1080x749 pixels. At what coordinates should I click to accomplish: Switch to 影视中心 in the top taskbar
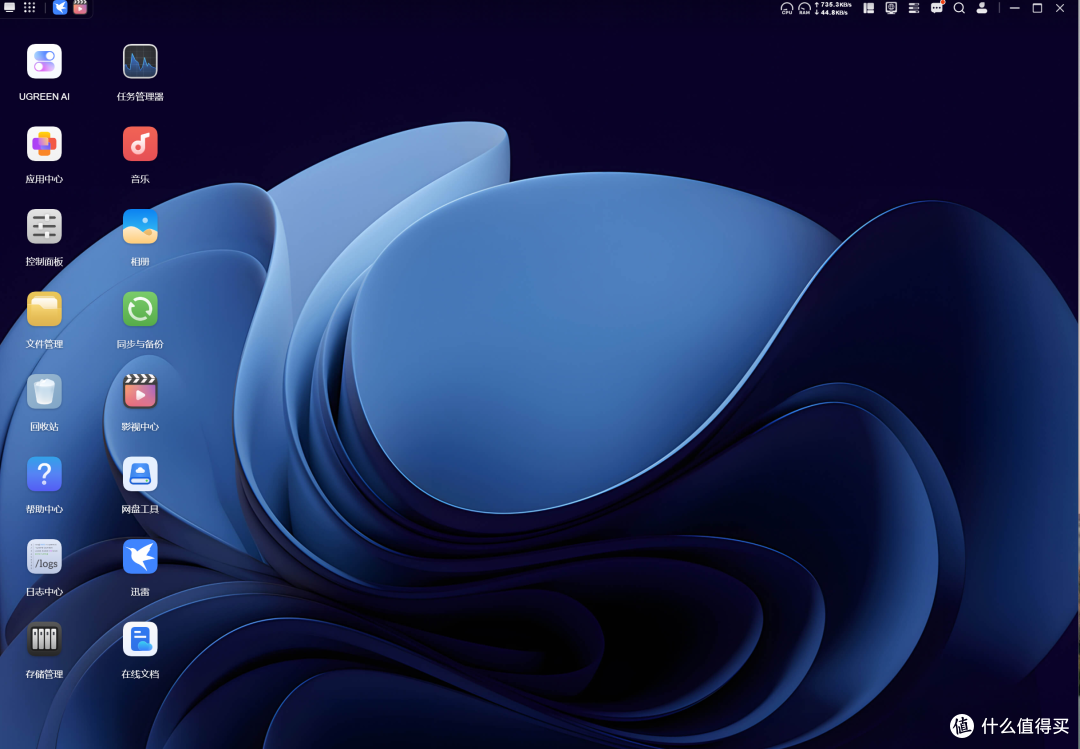coord(80,8)
